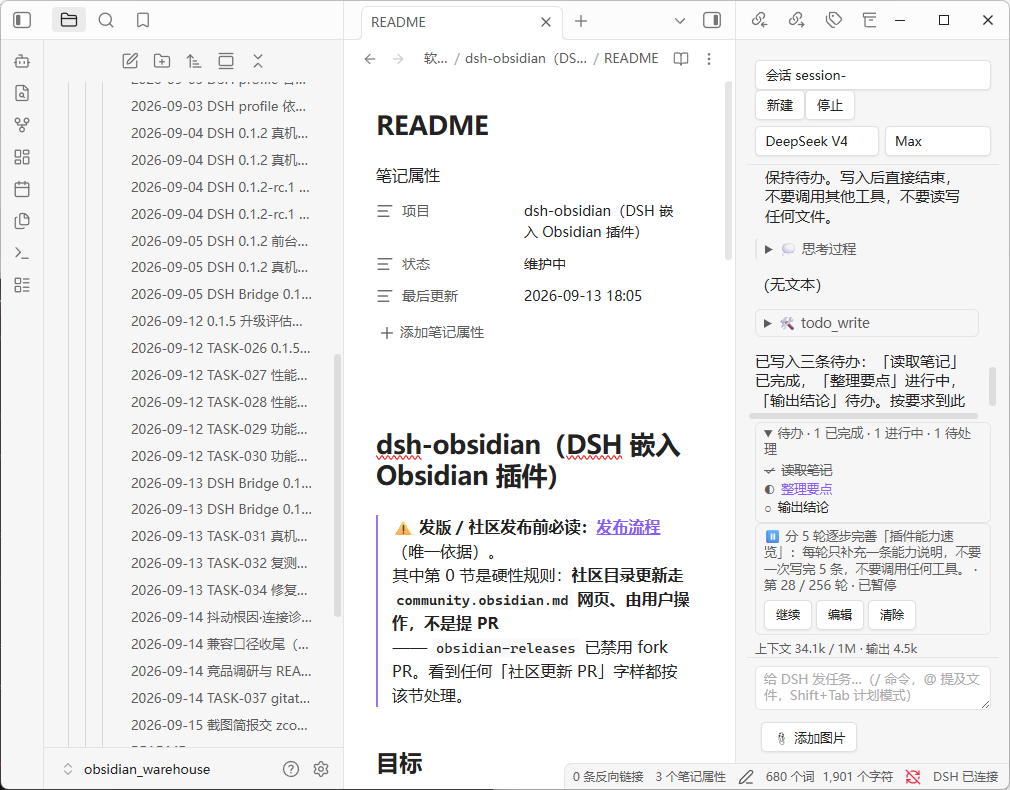Create a new note with pencil icon
This screenshot has width=1010, height=790.
pos(130,61)
